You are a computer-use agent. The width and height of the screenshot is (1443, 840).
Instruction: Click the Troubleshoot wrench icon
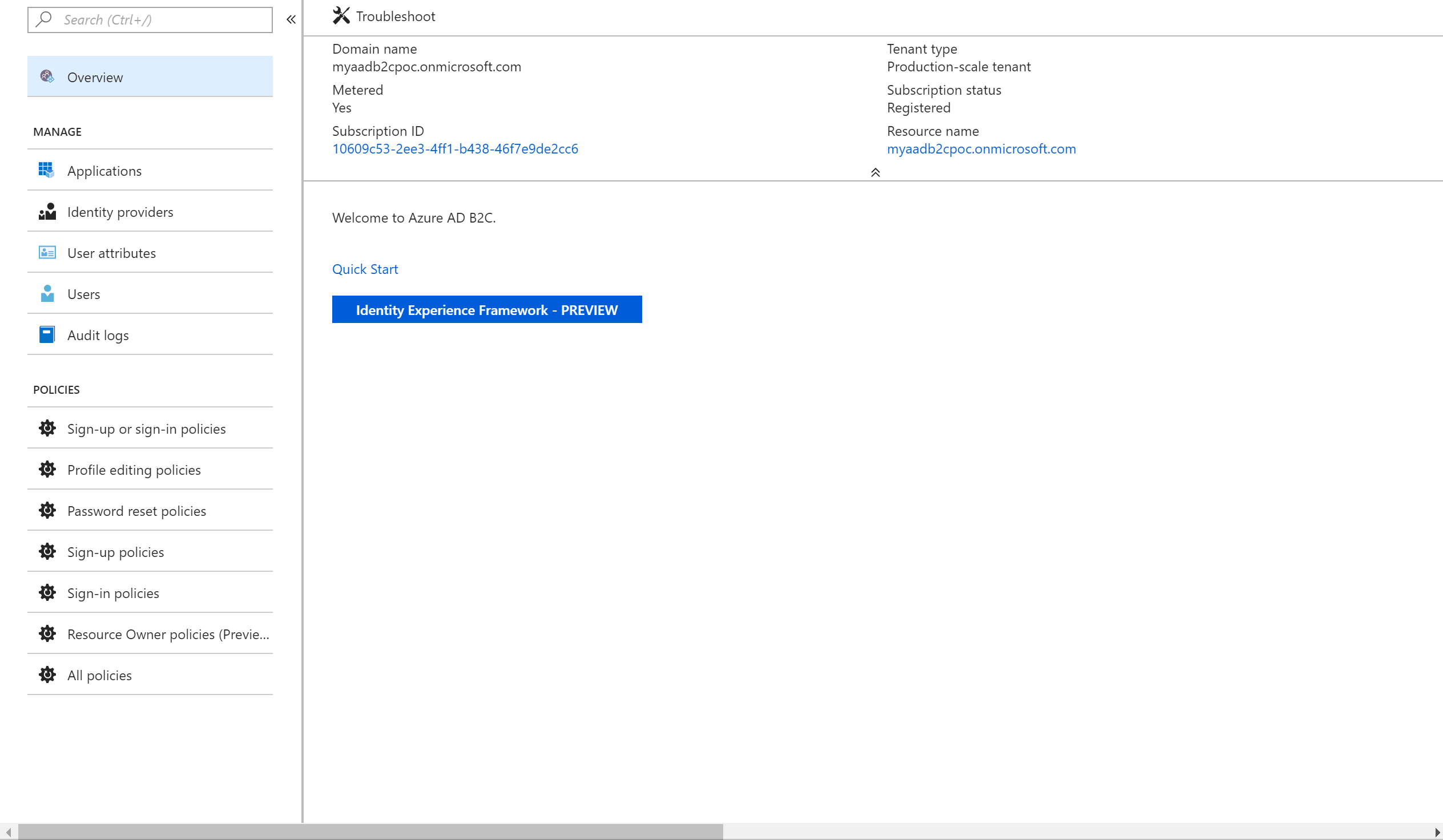341,15
